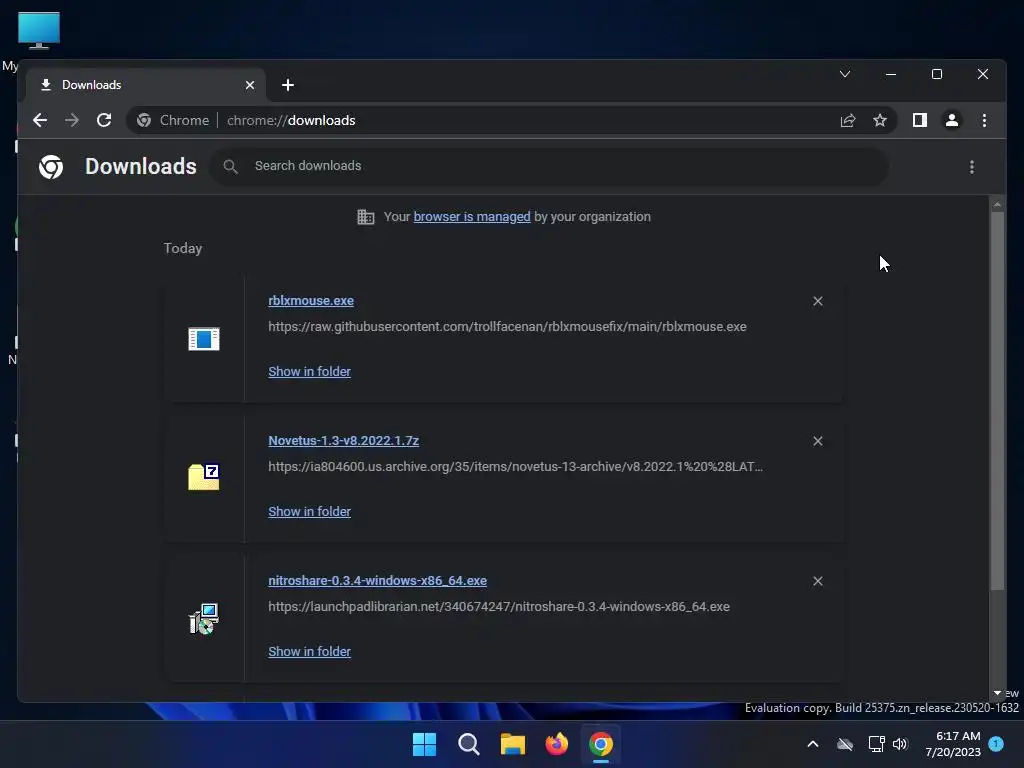Open the nitroshare-0.3.4-windows-x86_64.exe download link
Screen dimensions: 1024x768
pyautogui.click(x=377, y=581)
